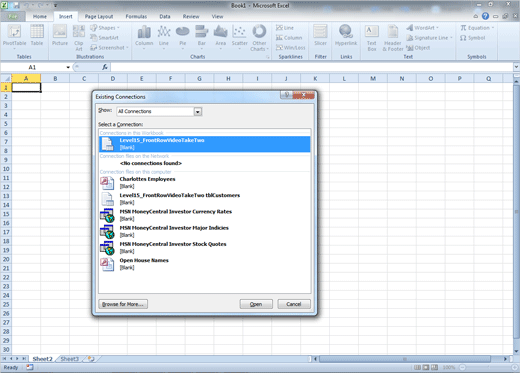Click Signature Line in Text group
This screenshot has height=373, width=520.
click(x=429, y=38)
